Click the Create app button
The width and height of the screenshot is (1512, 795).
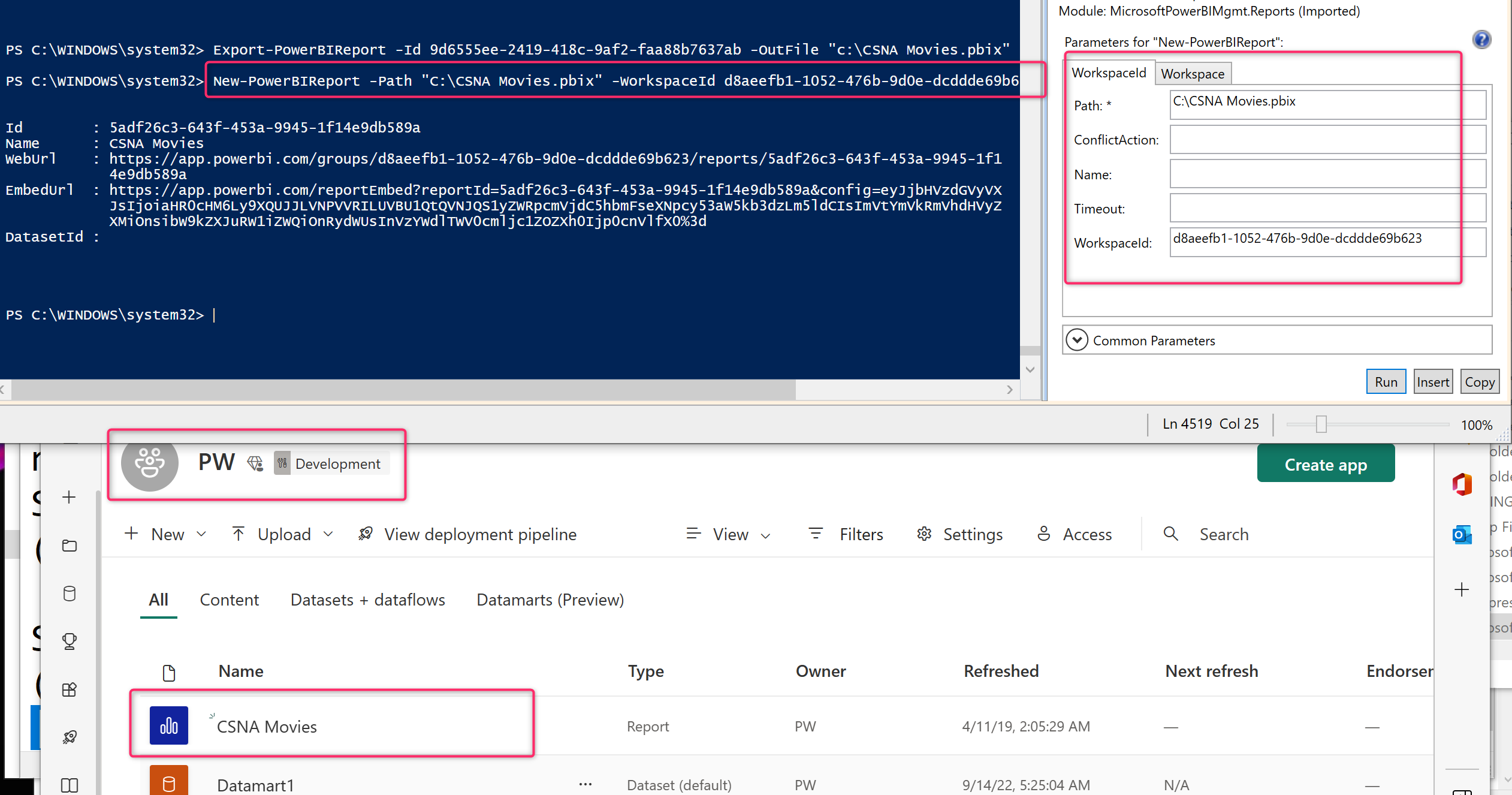pos(1326,465)
